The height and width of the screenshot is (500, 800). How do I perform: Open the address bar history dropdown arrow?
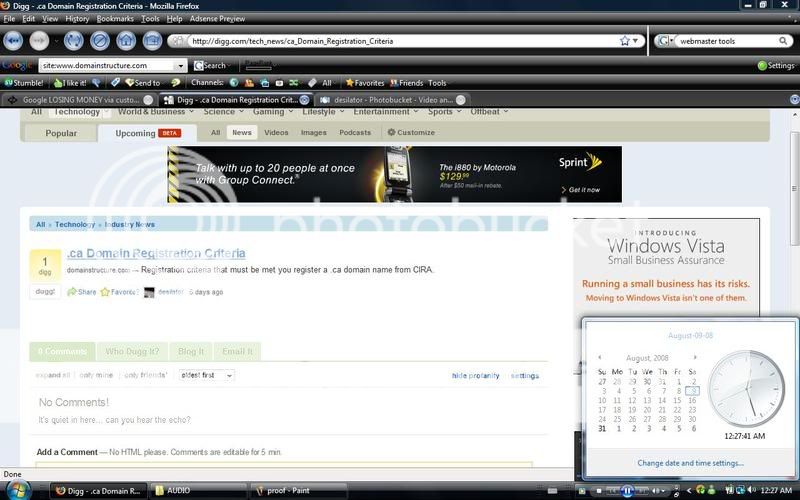pos(636,41)
